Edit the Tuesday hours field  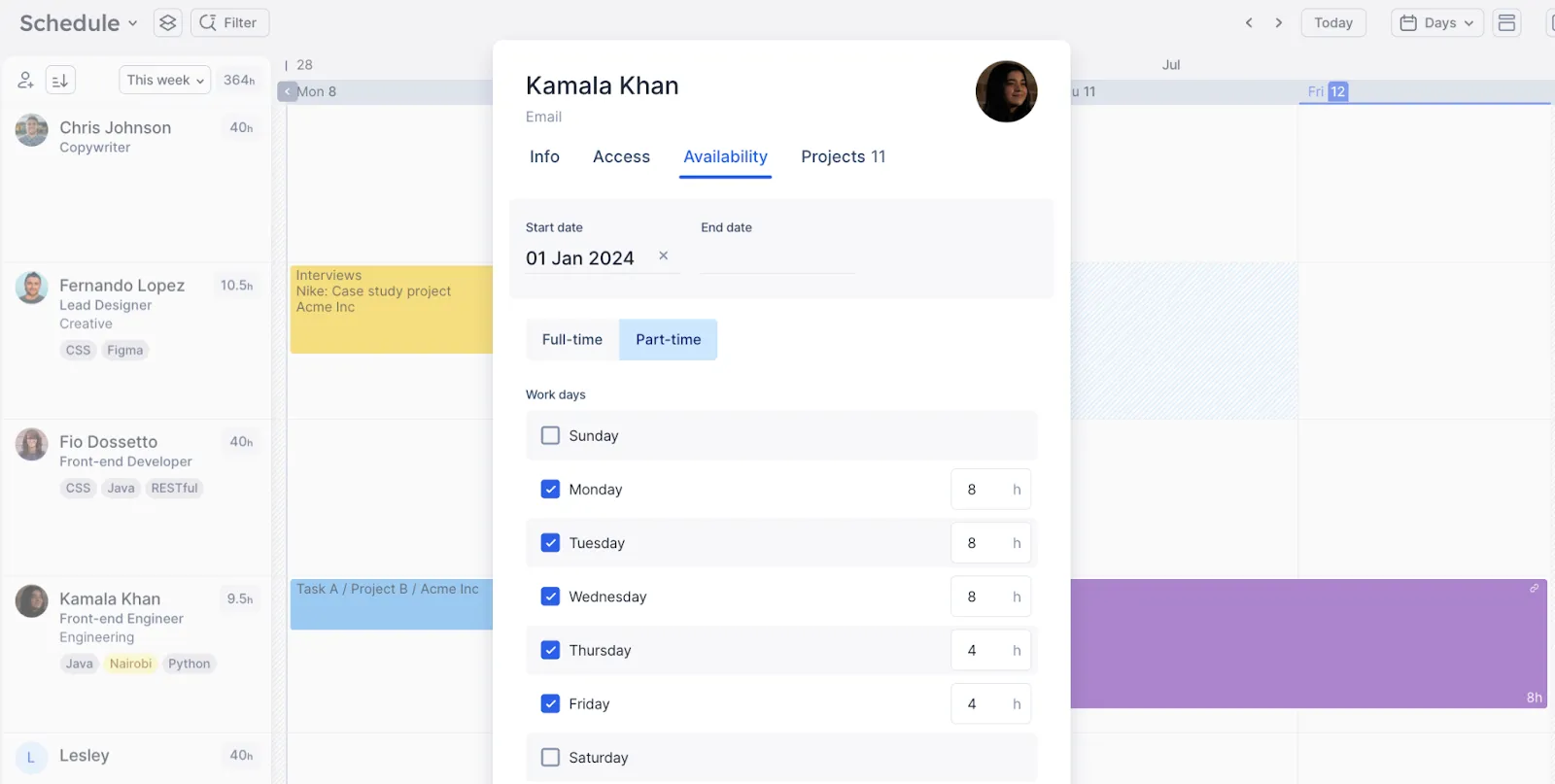pos(990,542)
